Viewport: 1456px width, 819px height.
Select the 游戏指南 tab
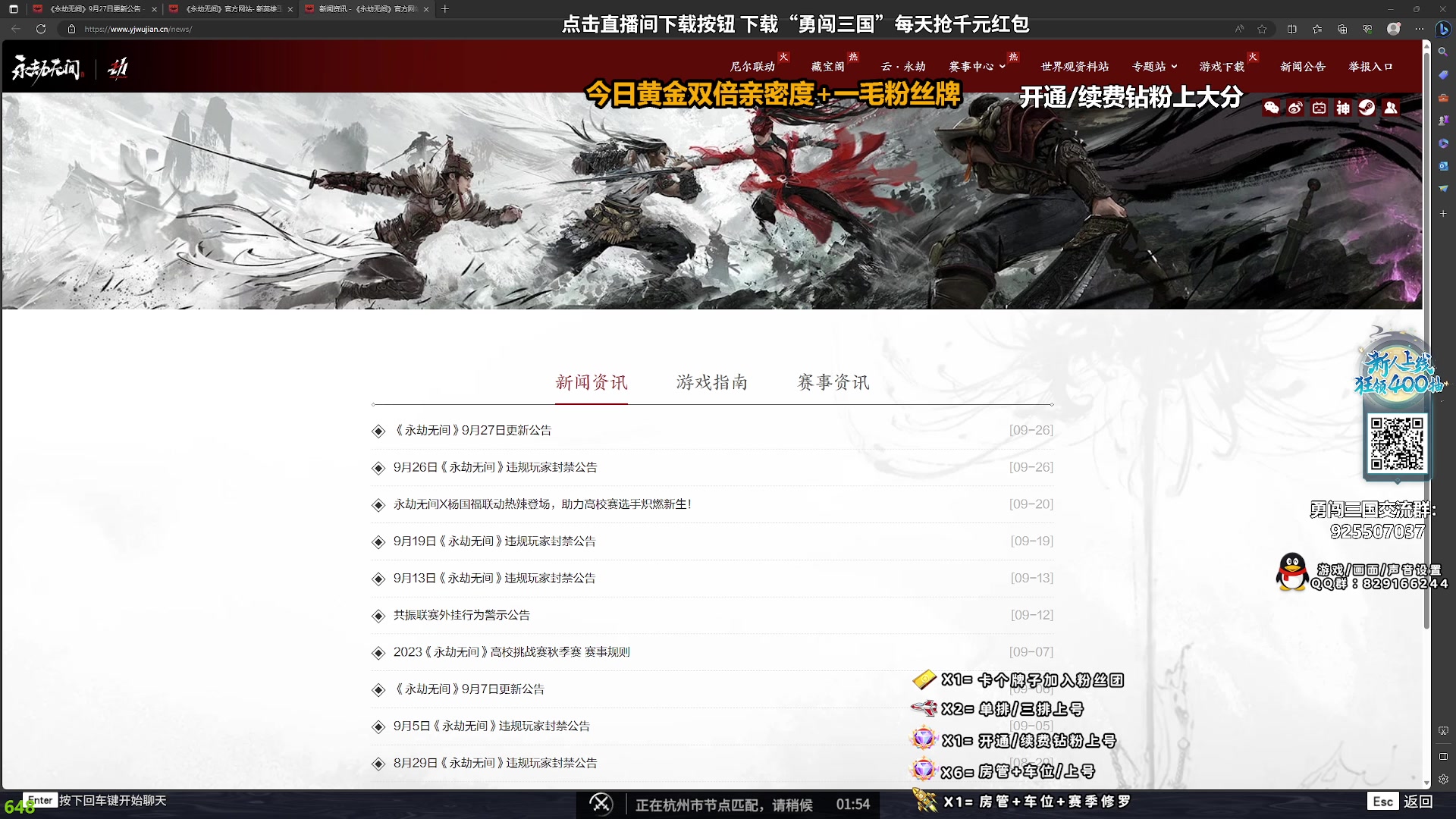click(712, 382)
